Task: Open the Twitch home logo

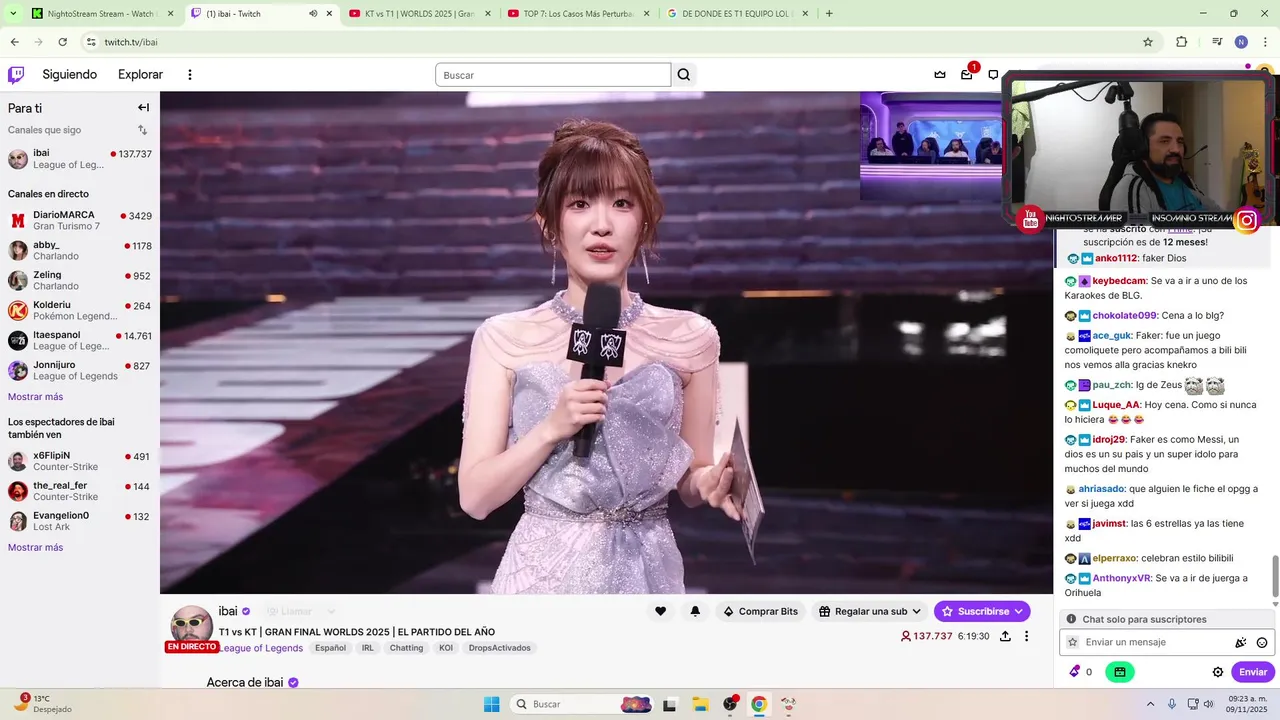Action: (x=16, y=75)
